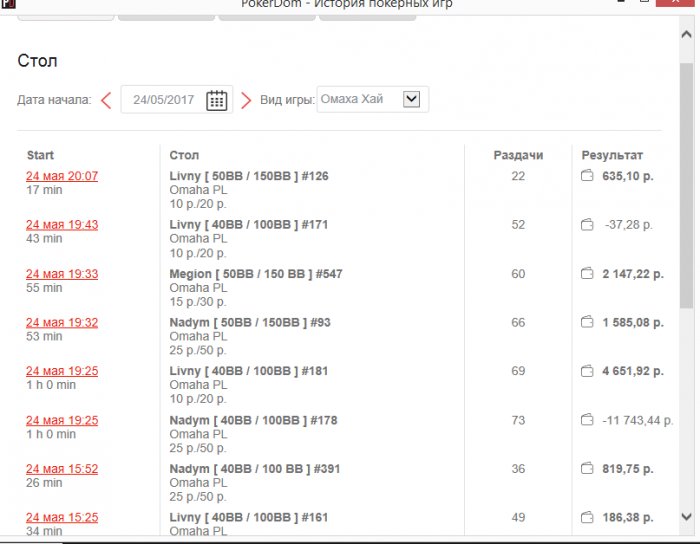The width and height of the screenshot is (700, 544).
Task: Click result value 635,10 р.
Action: coord(628,176)
